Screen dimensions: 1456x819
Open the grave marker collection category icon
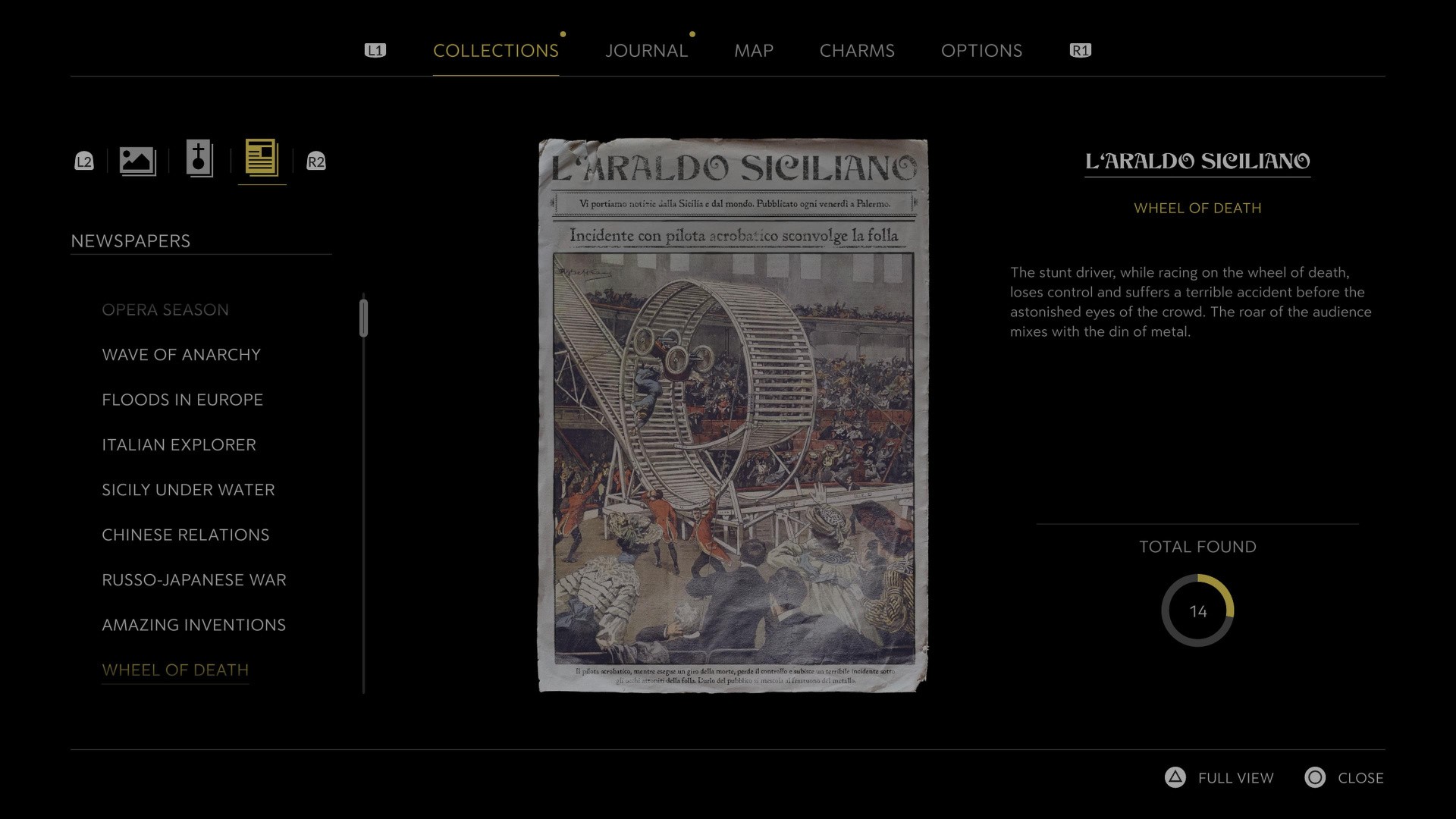(x=199, y=159)
